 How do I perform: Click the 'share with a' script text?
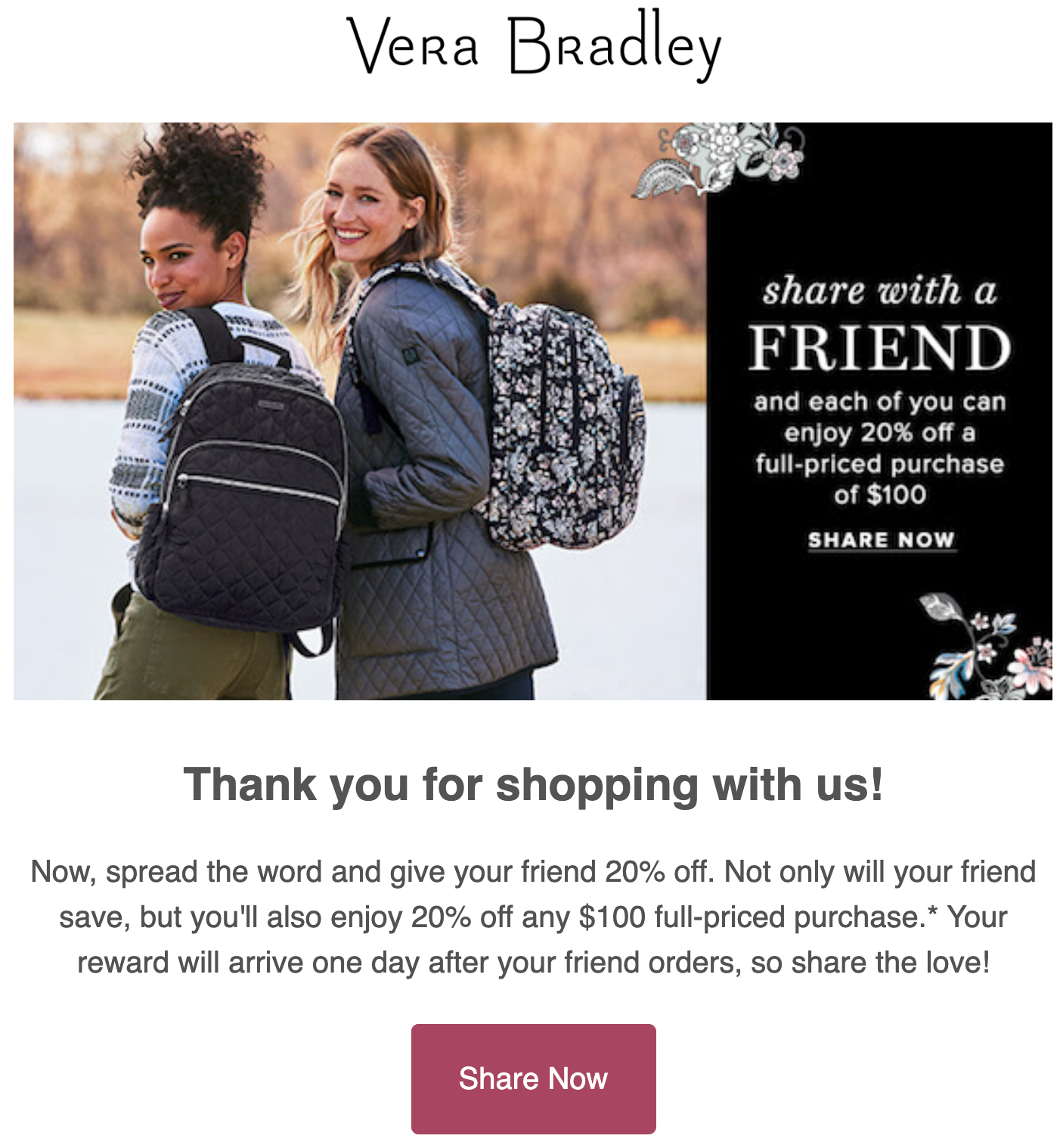pyautogui.click(x=879, y=291)
